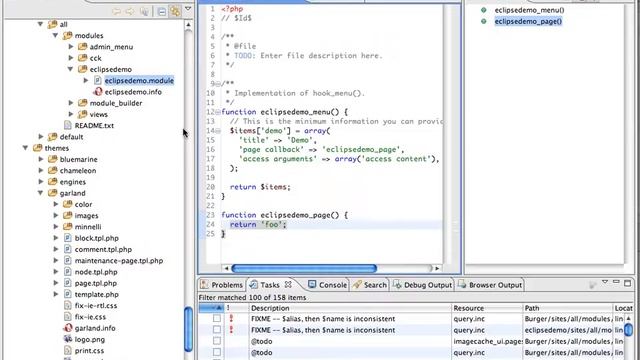
Task: Click the Debug Output tab icon
Action: click(x=397, y=284)
